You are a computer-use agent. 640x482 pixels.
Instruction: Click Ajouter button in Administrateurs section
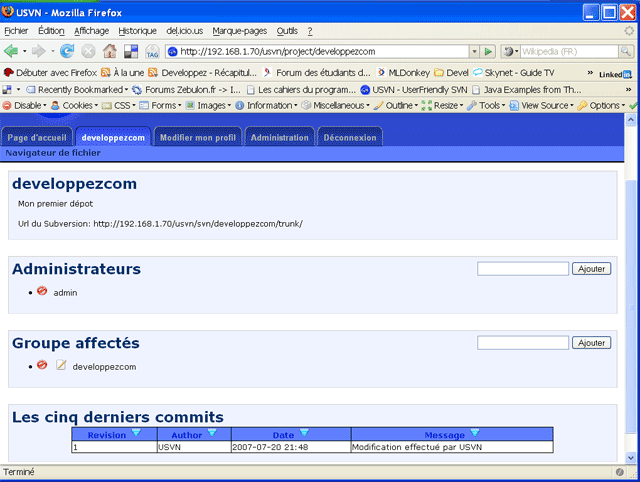(x=591, y=269)
